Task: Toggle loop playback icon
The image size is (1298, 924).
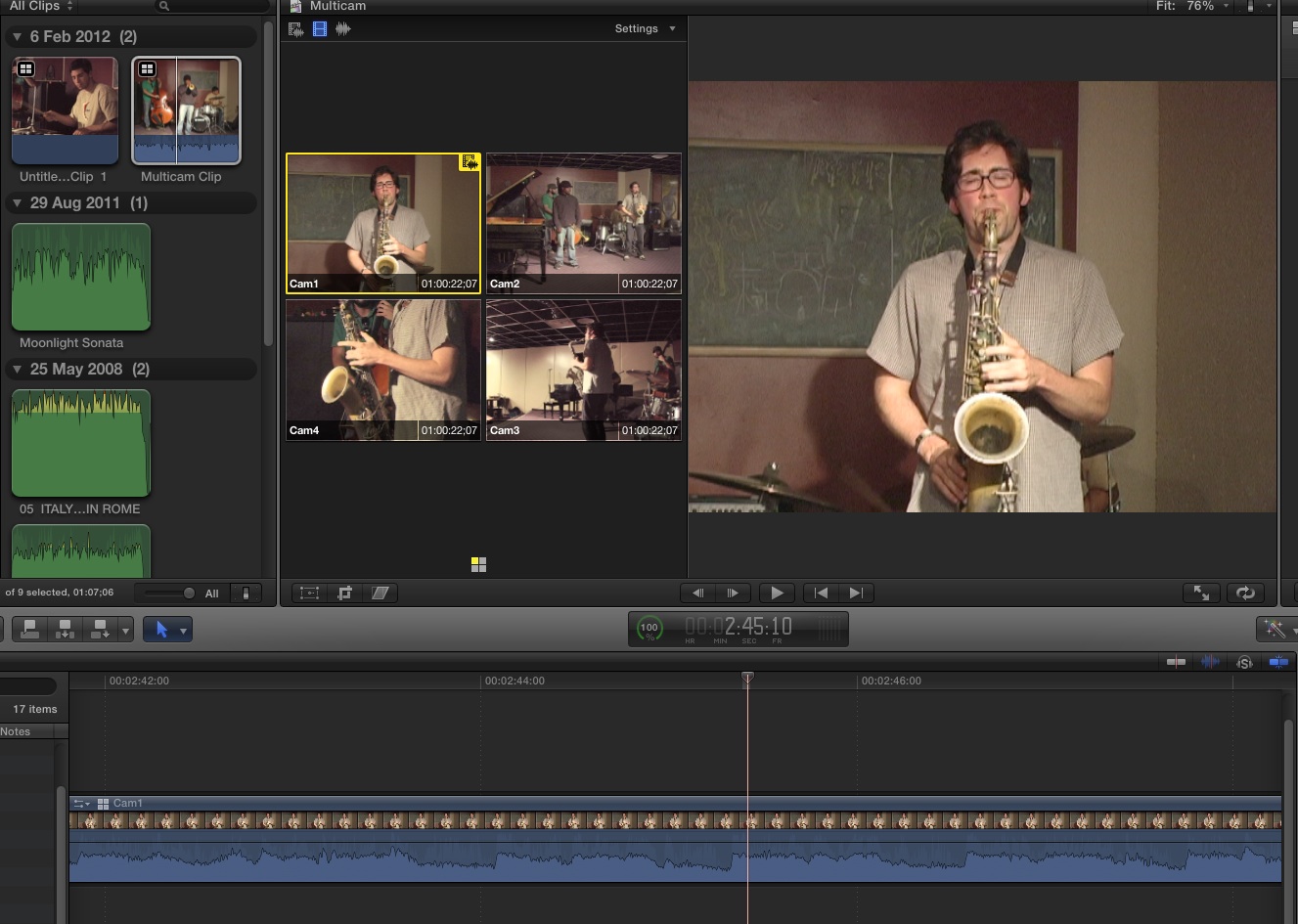Action: pos(1245,593)
